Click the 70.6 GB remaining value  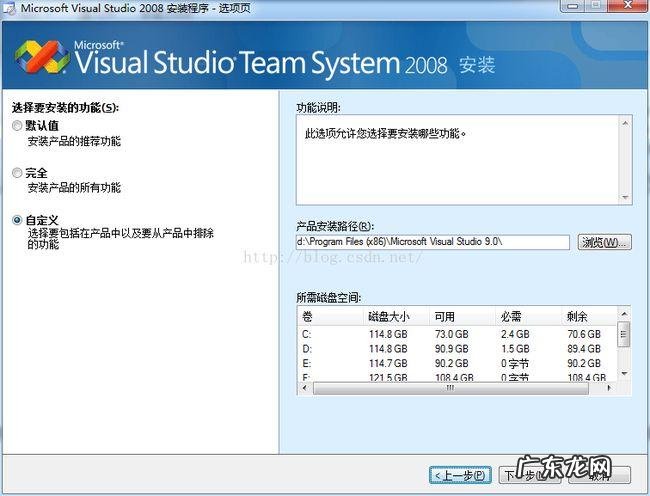tap(584, 334)
